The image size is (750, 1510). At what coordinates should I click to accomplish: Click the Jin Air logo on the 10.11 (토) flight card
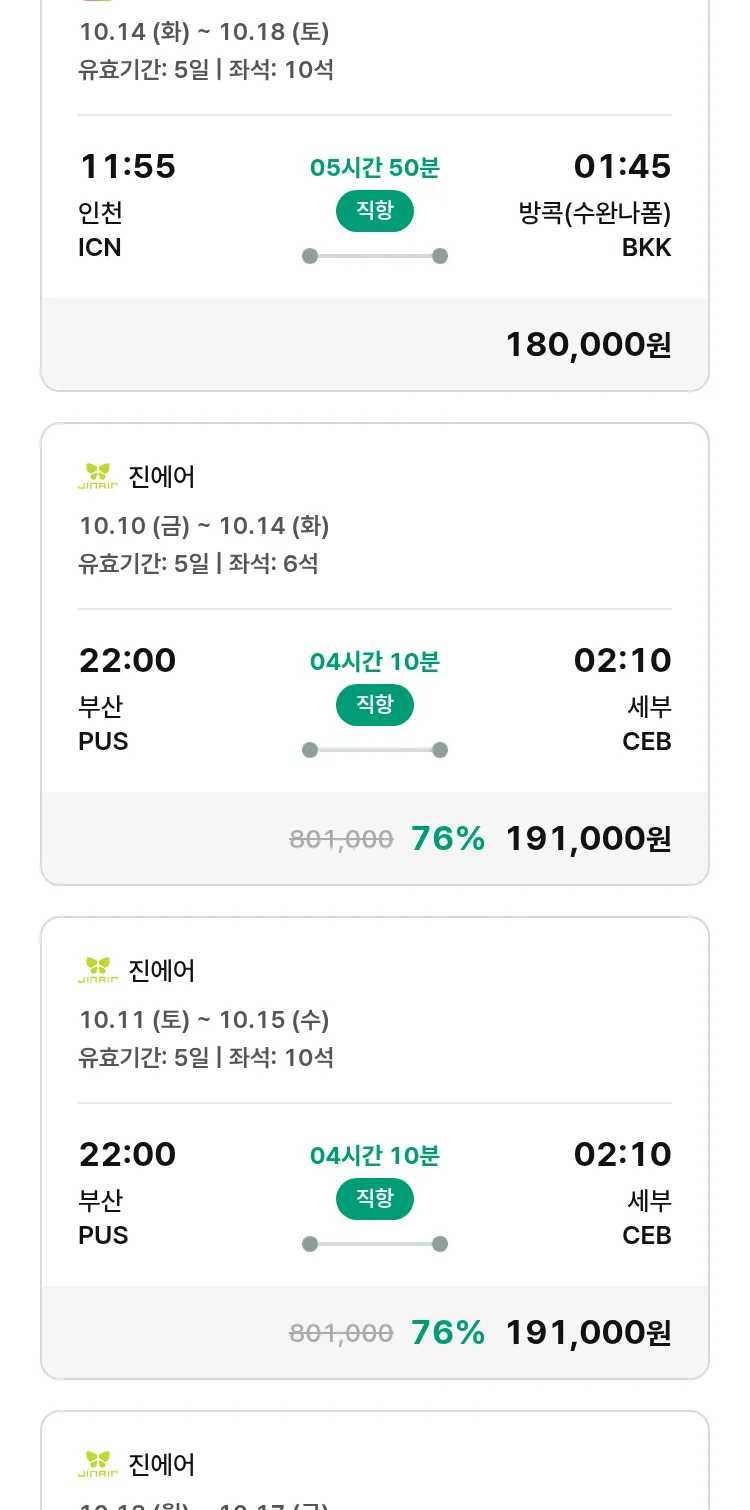tap(98, 970)
